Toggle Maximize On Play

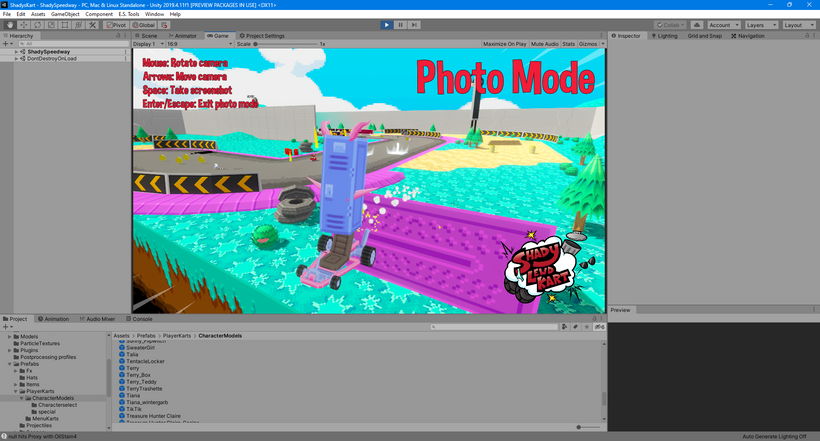[505, 44]
